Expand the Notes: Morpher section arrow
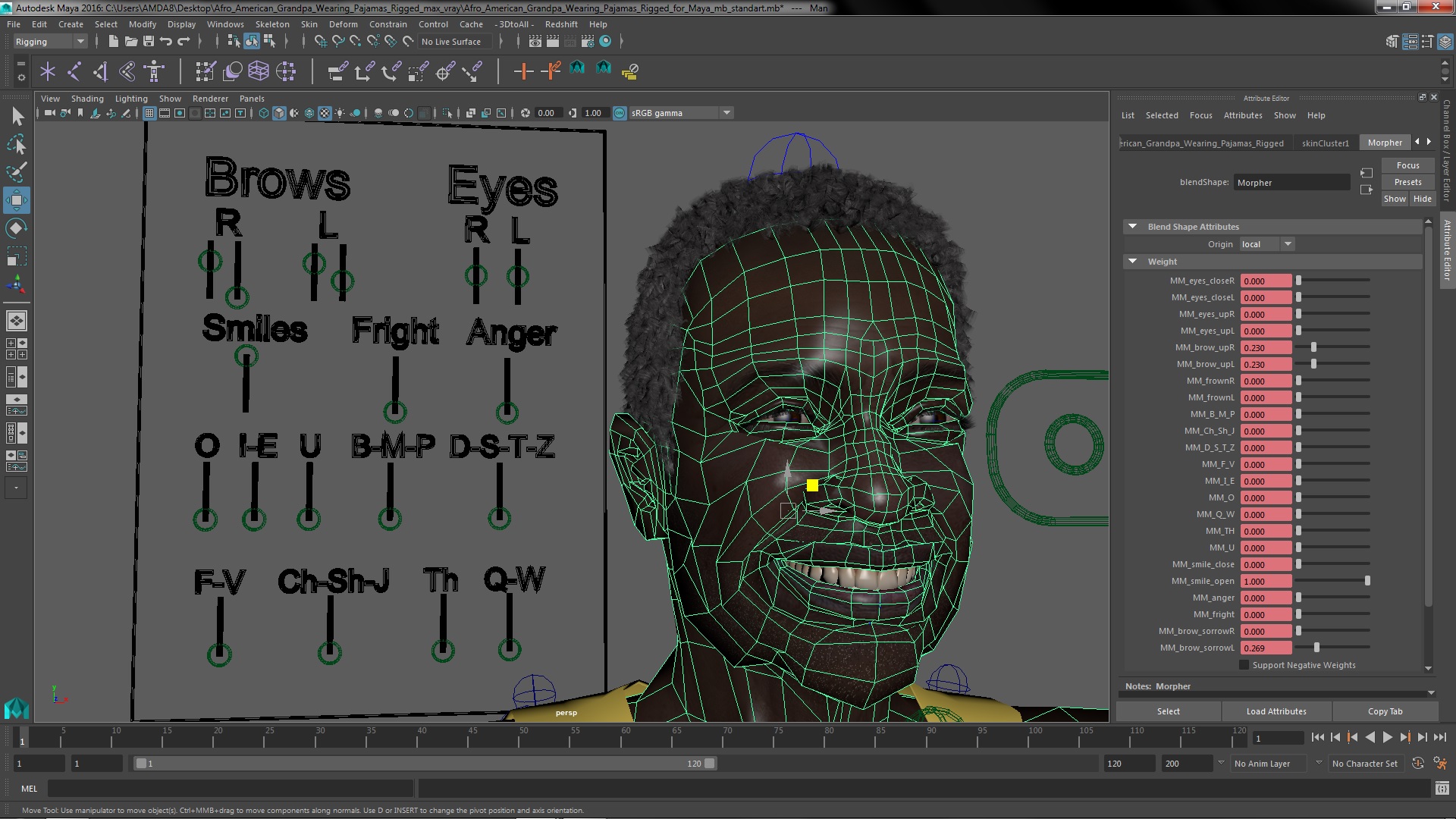 pyautogui.click(x=1431, y=692)
